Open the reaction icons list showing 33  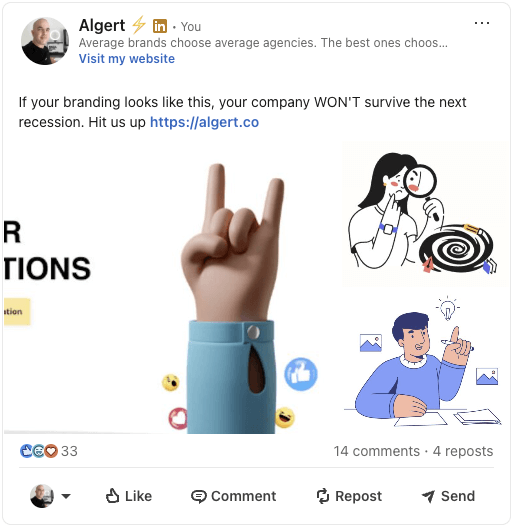(49, 451)
